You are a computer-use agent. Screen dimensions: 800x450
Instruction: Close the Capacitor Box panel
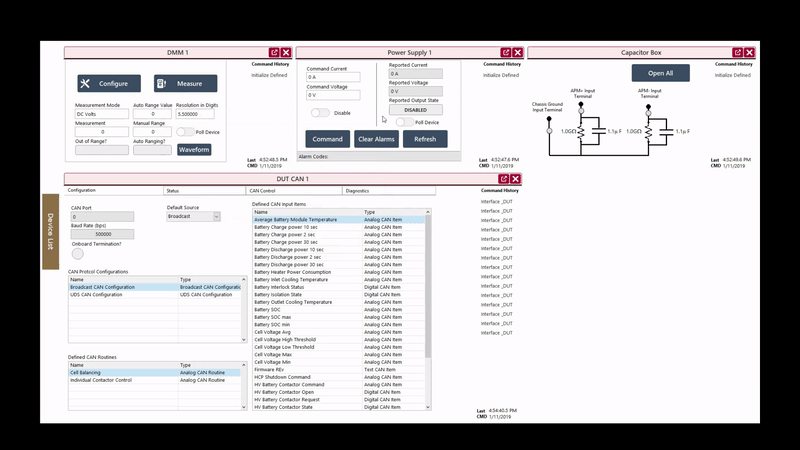pos(749,53)
